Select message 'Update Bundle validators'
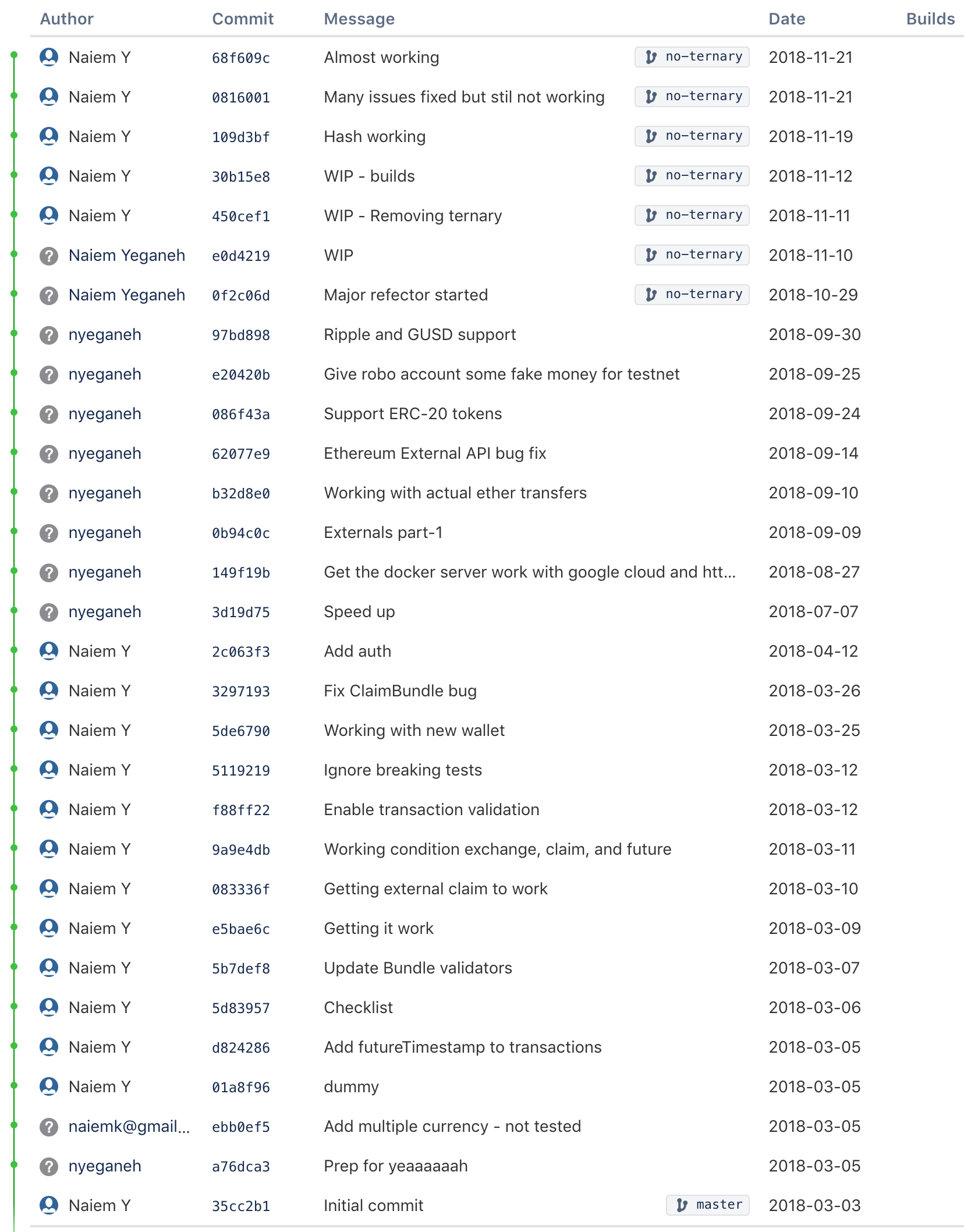The height and width of the screenshot is (1232, 964). (418, 968)
